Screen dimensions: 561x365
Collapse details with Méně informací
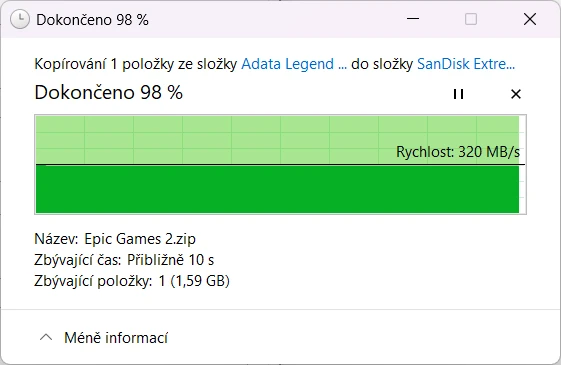[104, 337]
